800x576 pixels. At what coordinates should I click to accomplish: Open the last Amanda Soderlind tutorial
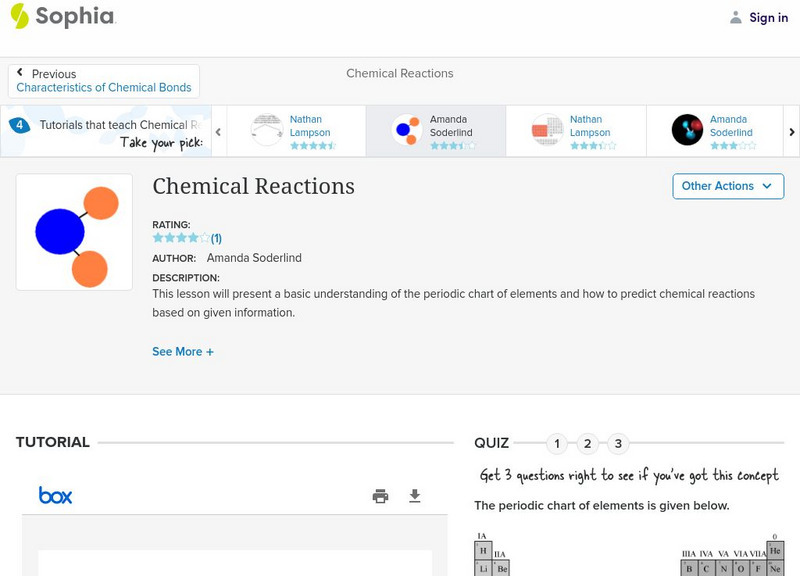716,131
